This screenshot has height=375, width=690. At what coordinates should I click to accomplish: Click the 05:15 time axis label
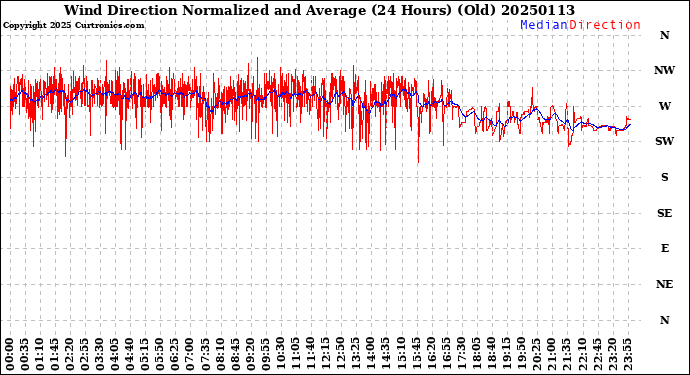145,354
